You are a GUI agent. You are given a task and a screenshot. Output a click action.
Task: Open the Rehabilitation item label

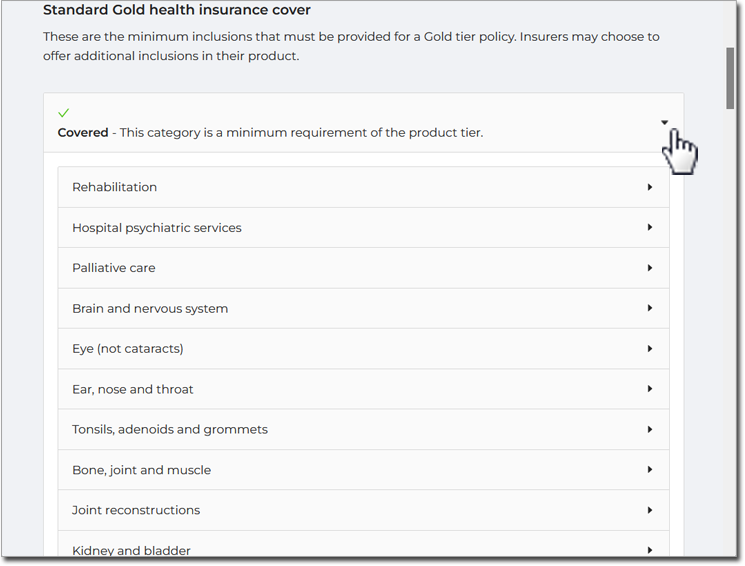[x=115, y=187]
